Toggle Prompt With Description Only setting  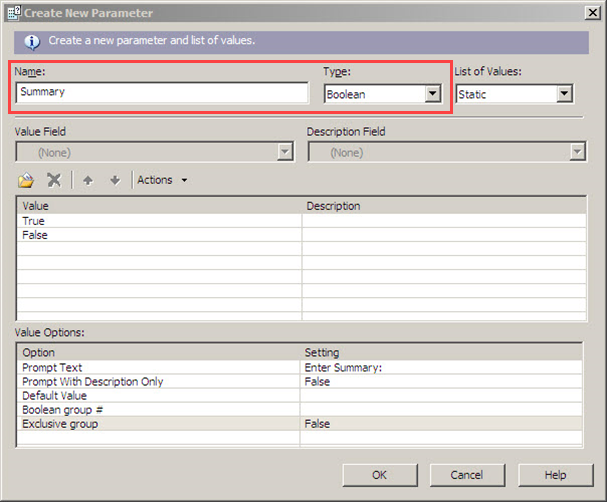click(x=440, y=381)
